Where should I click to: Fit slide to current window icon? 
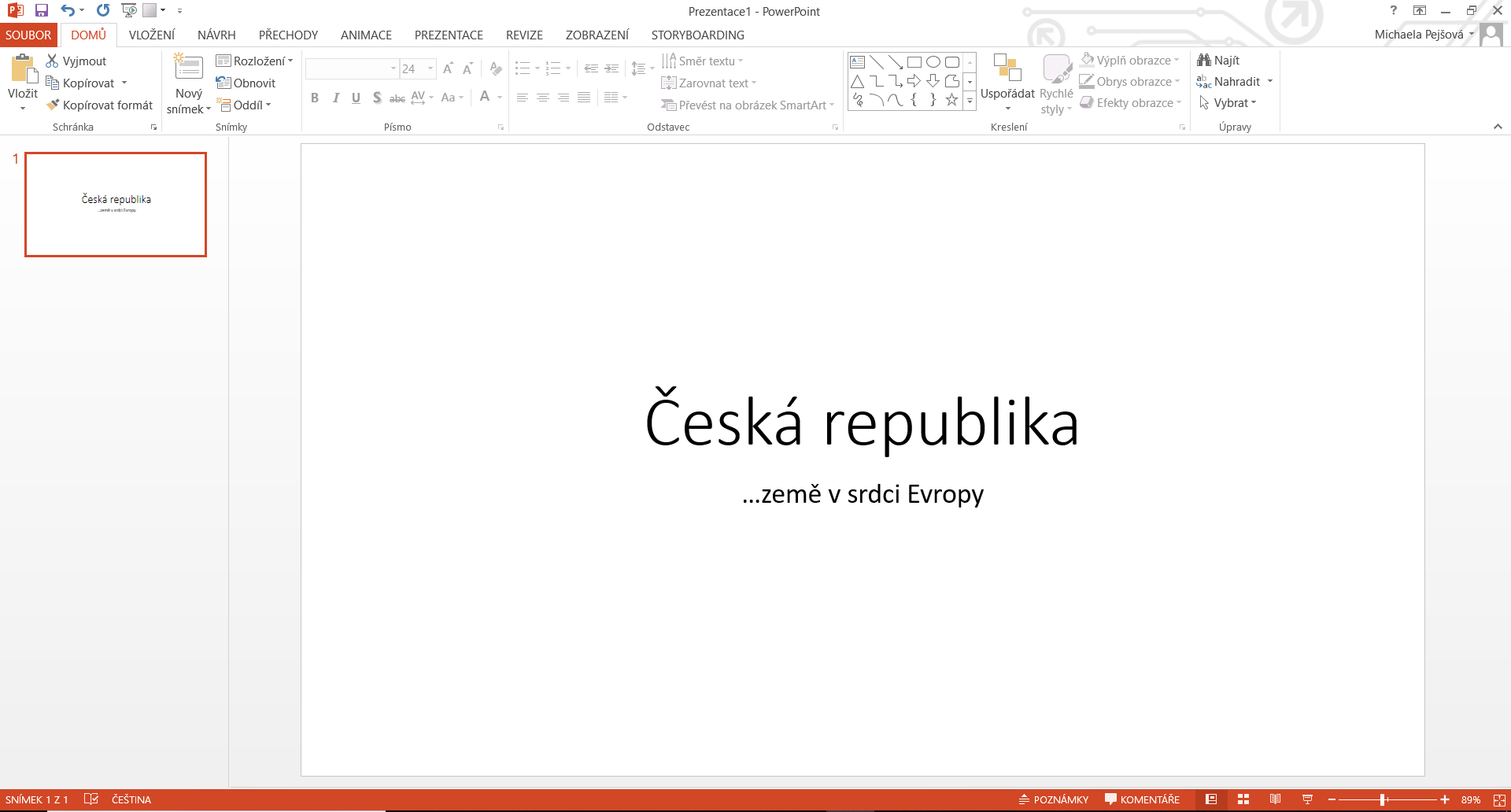tap(1499, 799)
